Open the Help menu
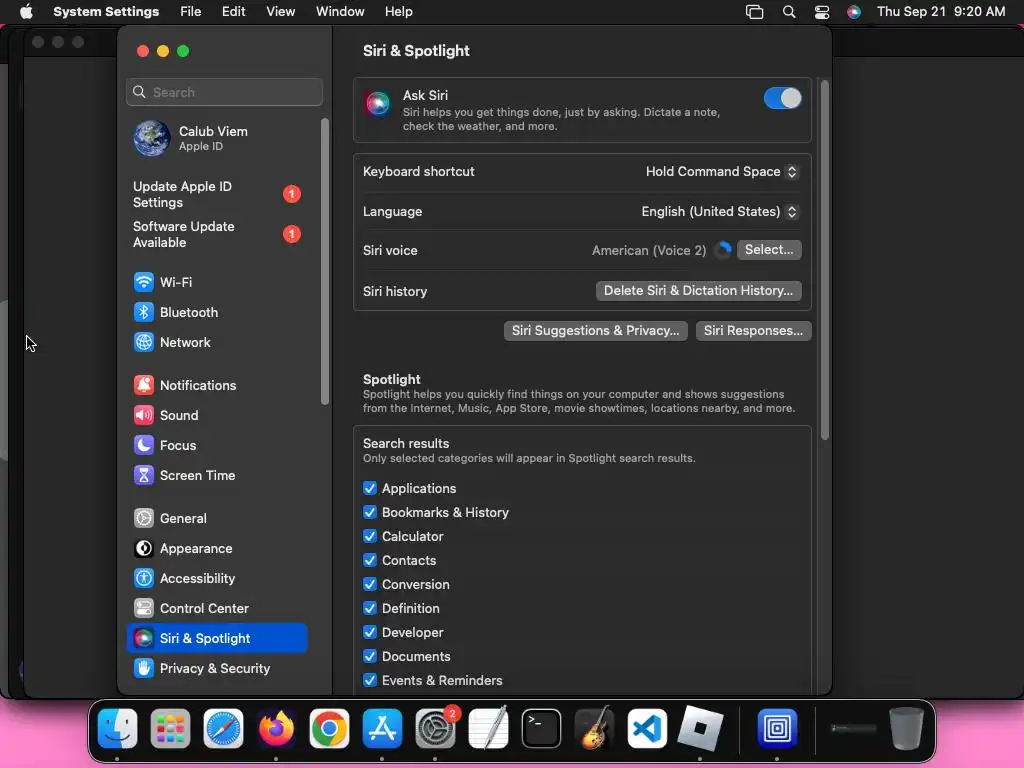 398,12
